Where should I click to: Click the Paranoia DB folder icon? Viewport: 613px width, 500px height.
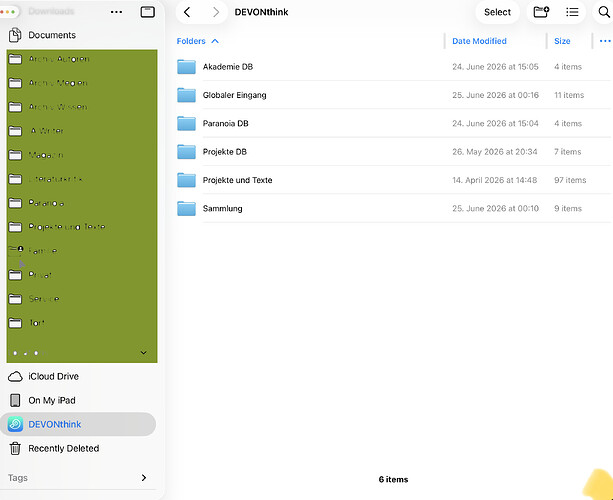(x=186, y=124)
